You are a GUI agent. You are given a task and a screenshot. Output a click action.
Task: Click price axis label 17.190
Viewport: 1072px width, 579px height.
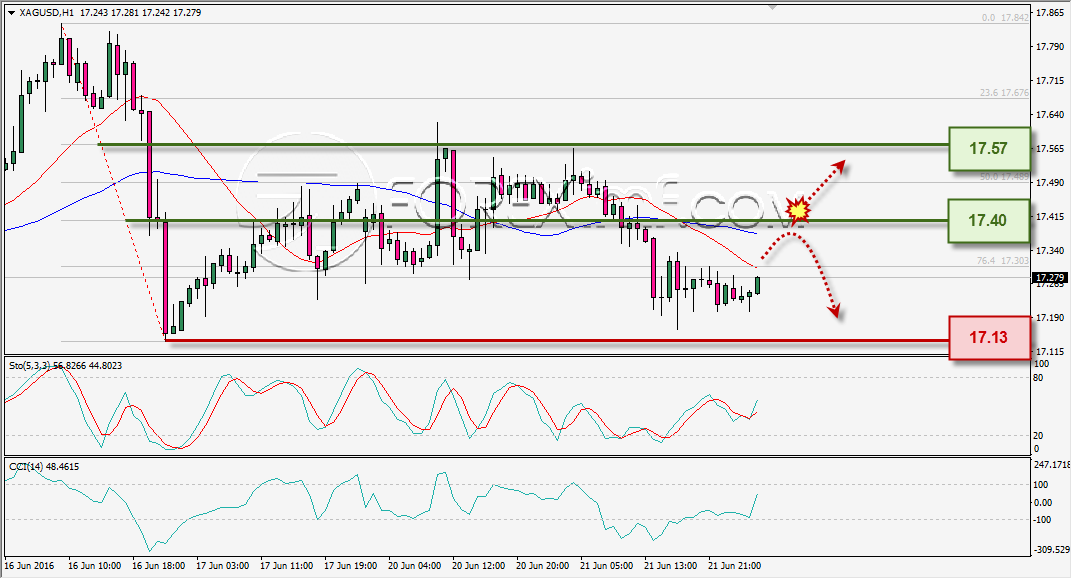click(x=1050, y=318)
